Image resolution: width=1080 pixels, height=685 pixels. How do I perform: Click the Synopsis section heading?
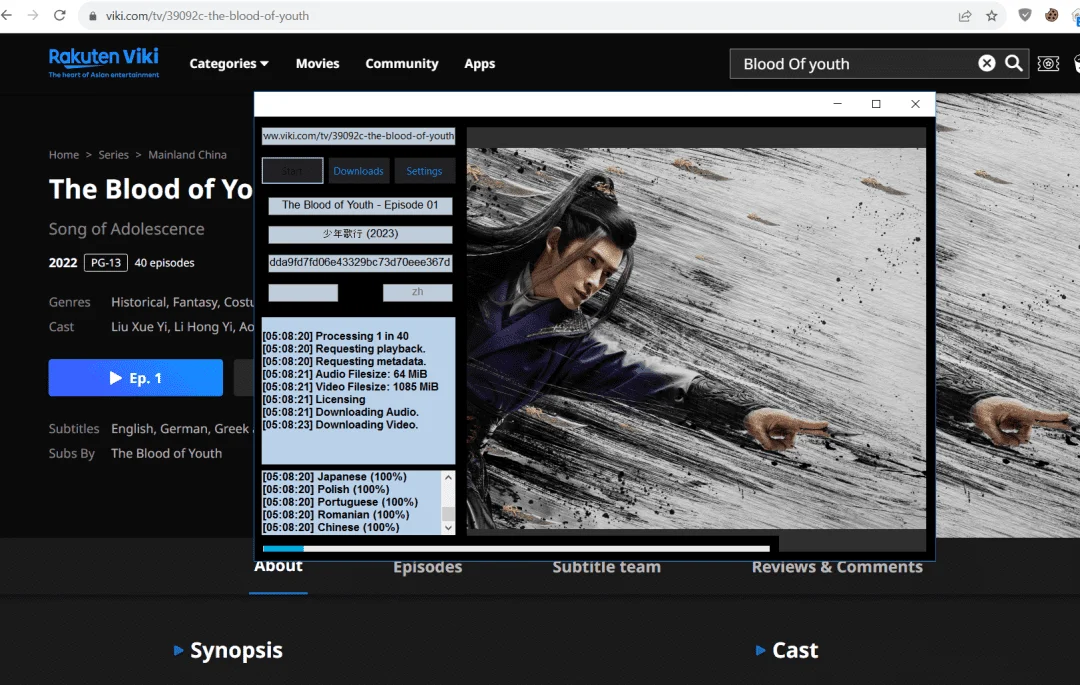click(236, 650)
